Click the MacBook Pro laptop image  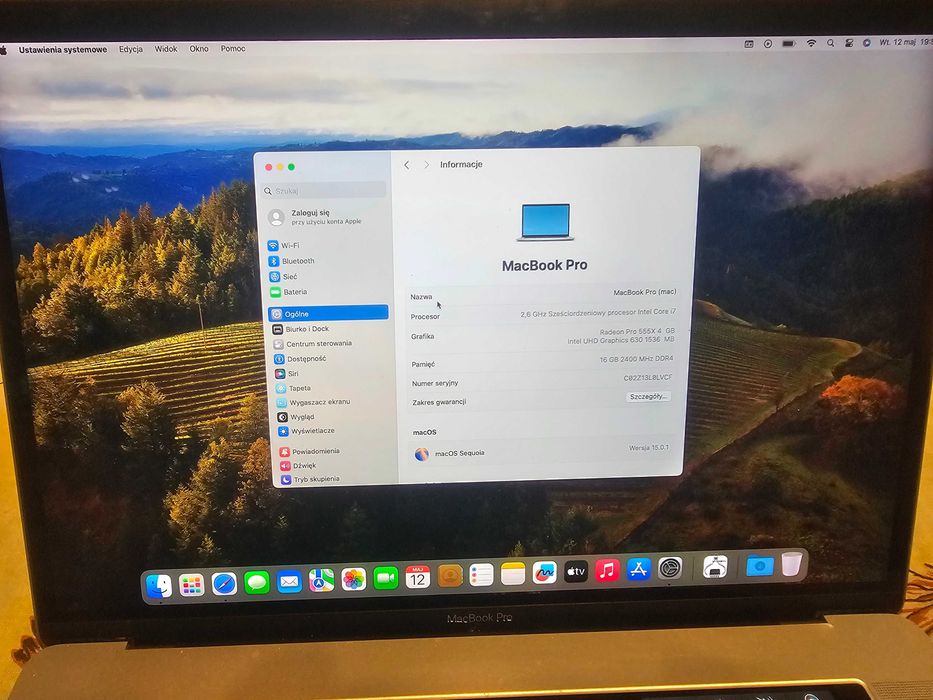pos(545,222)
